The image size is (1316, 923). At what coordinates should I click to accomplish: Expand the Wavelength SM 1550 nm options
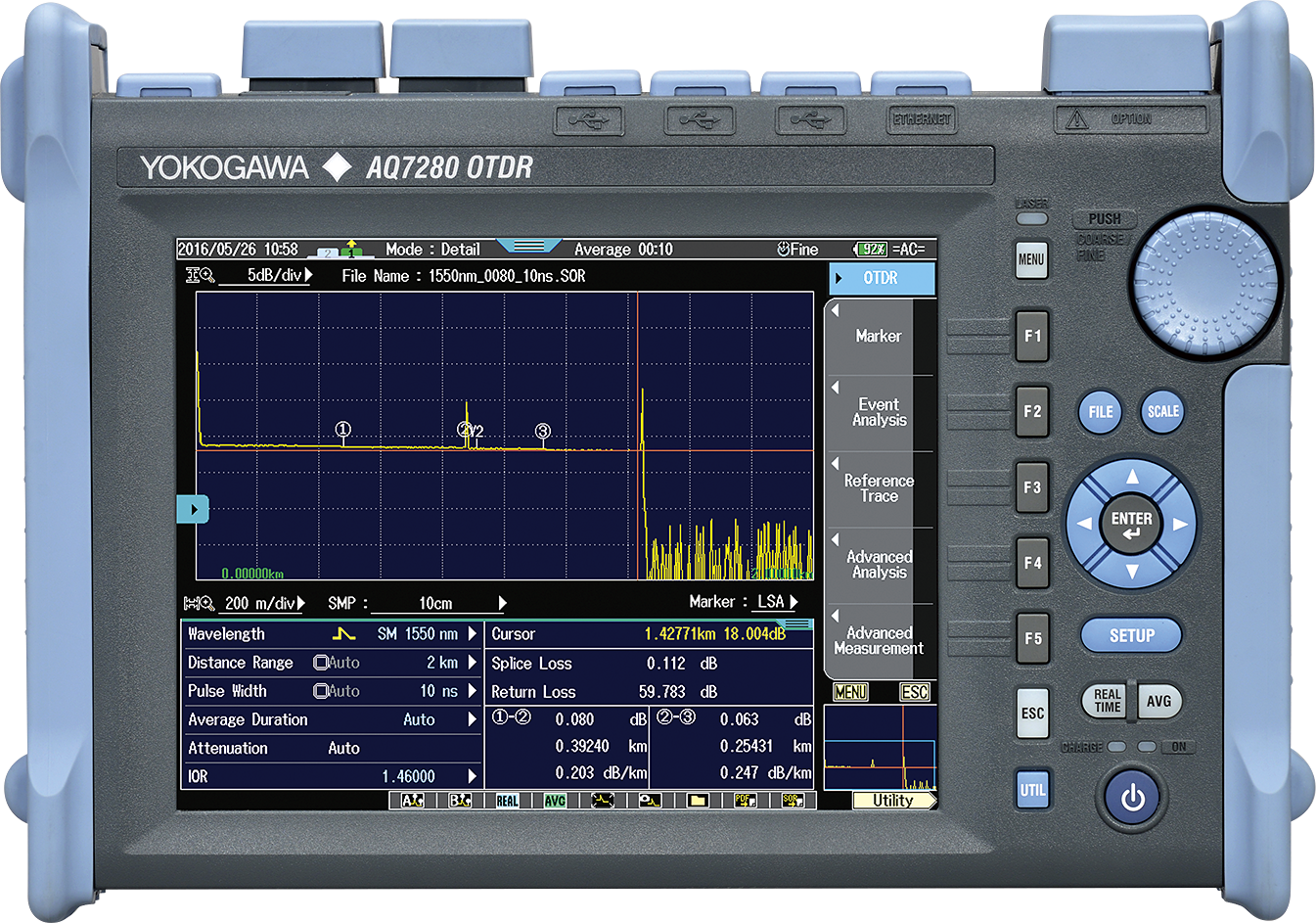click(472, 634)
